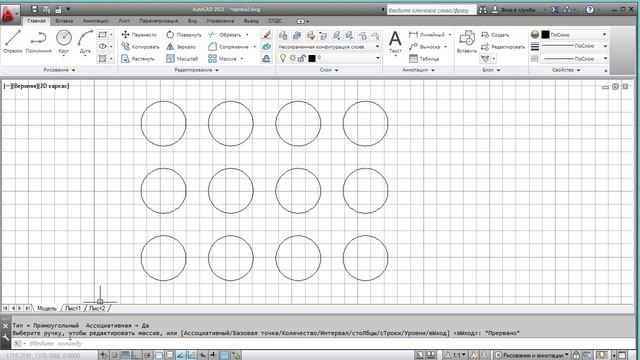
Task: Select the Полилиния tool
Action: coord(38,41)
